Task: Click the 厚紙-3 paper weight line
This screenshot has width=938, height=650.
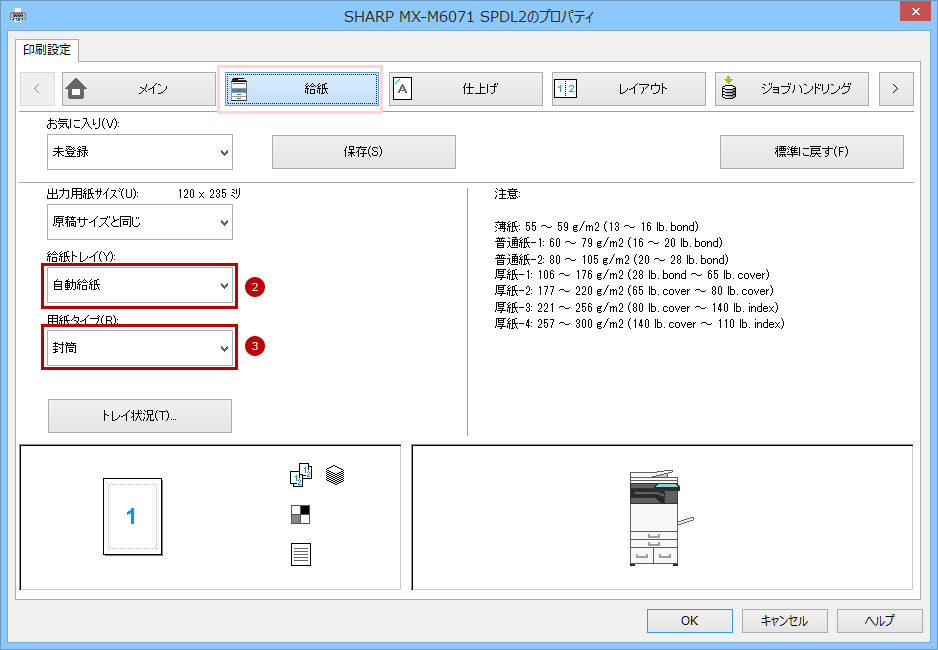Action: [x=636, y=307]
